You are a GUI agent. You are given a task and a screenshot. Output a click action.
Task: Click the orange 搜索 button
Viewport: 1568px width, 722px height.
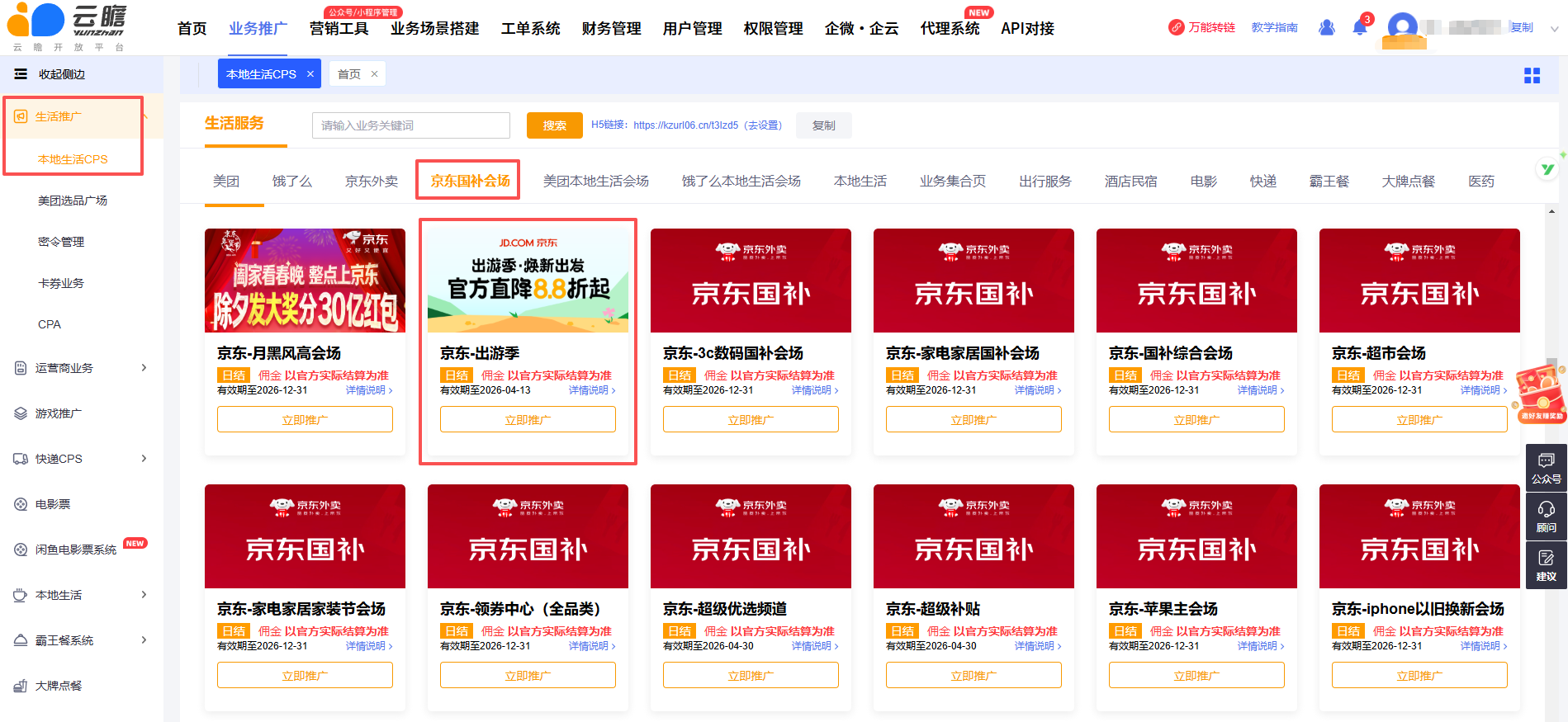coord(554,125)
